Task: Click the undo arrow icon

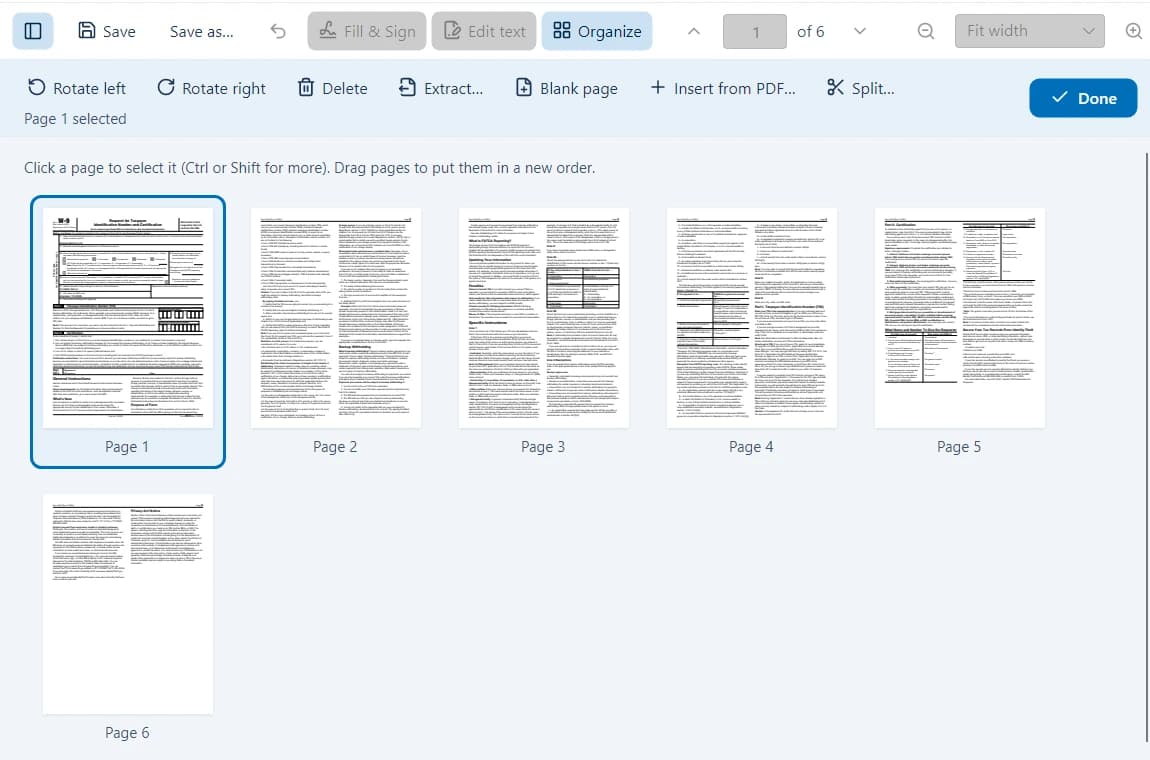Action: click(278, 31)
